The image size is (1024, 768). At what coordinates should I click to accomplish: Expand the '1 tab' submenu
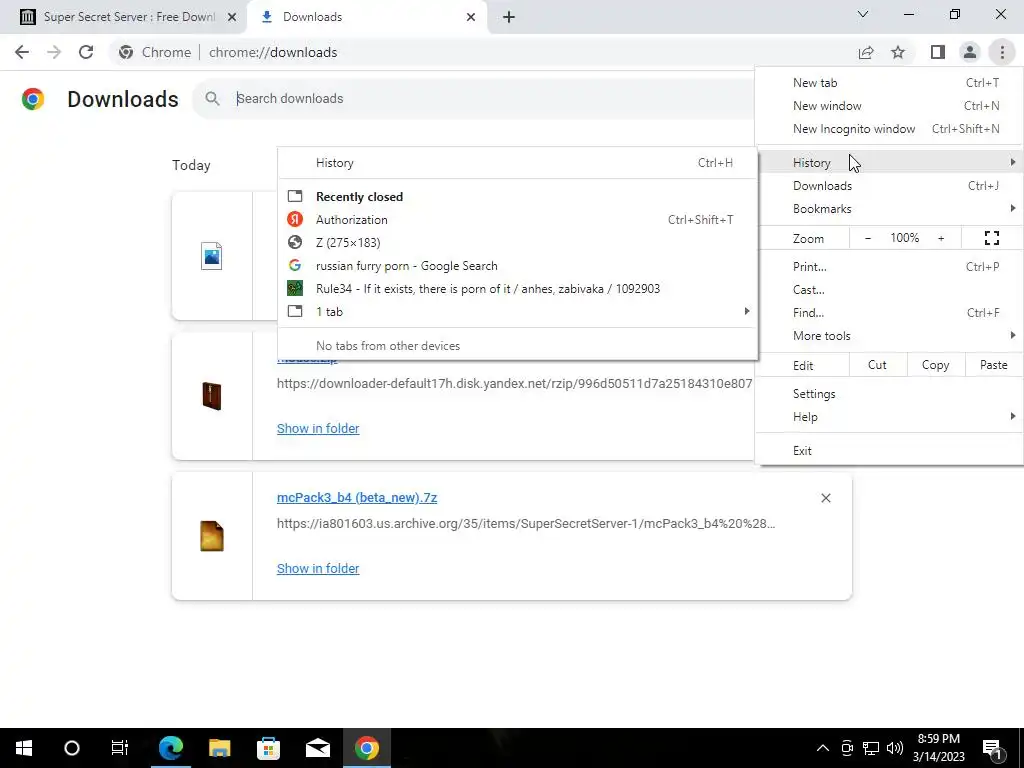click(518, 312)
